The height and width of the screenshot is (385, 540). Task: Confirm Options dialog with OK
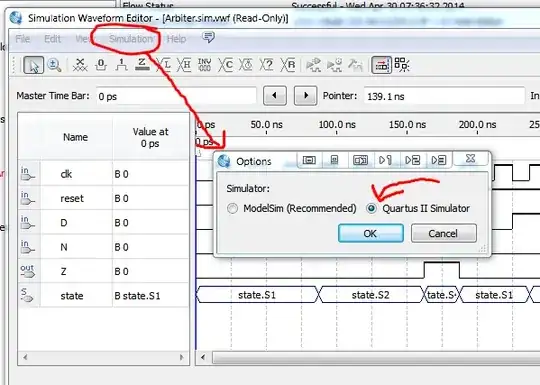[371, 233]
